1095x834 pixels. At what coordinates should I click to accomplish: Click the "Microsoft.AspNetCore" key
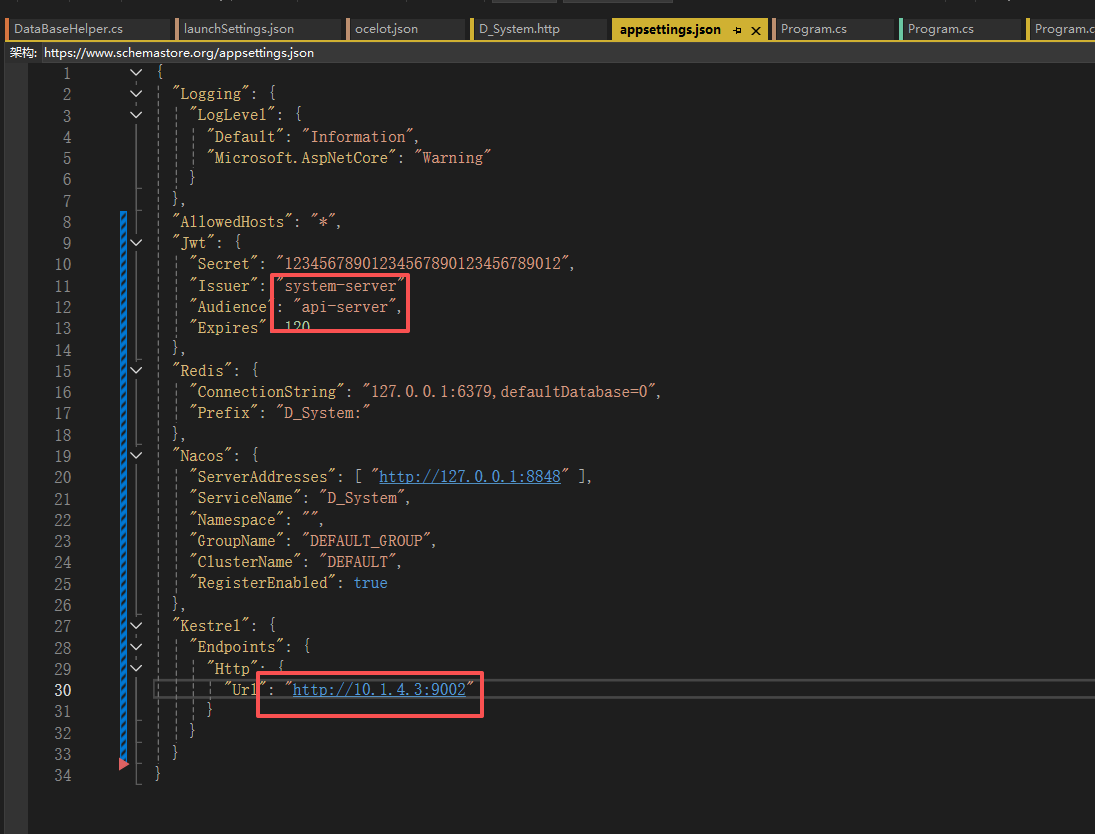301,158
